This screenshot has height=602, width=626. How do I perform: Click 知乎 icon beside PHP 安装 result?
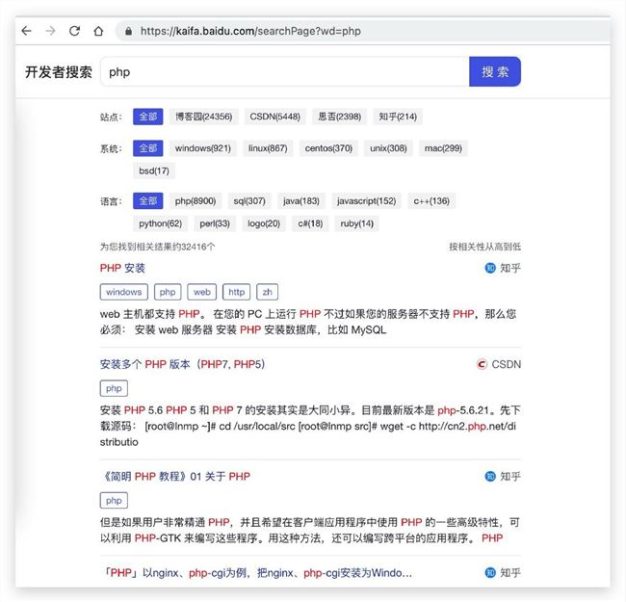pos(490,268)
